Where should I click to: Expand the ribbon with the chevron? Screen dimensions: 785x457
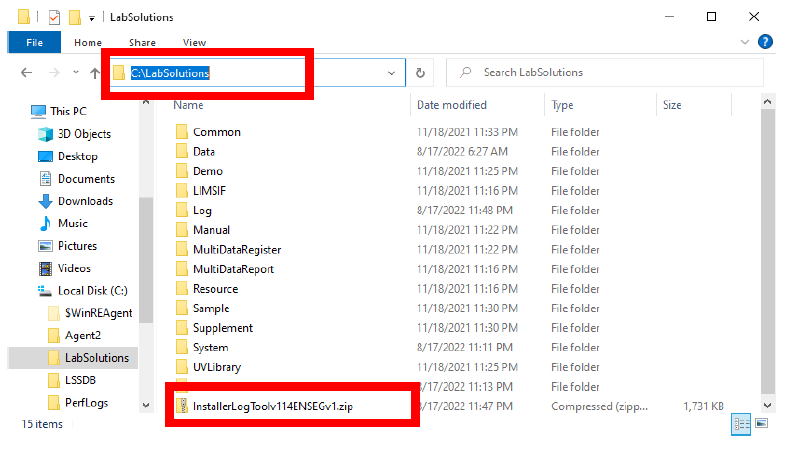744,42
